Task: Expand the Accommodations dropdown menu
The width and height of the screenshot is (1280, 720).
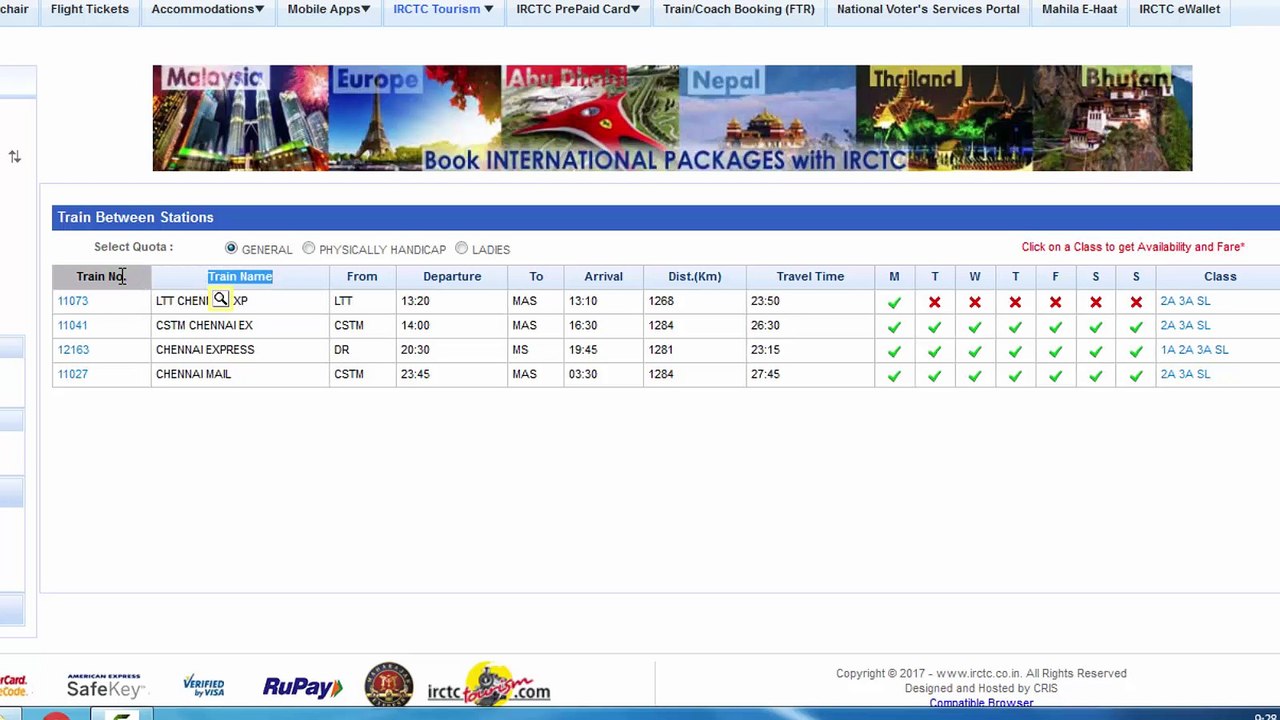Action: pyautogui.click(x=208, y=9)
